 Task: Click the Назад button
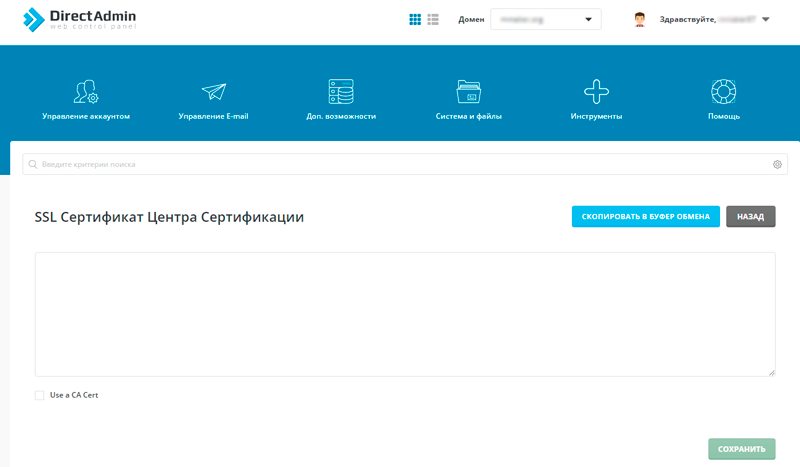750,216
